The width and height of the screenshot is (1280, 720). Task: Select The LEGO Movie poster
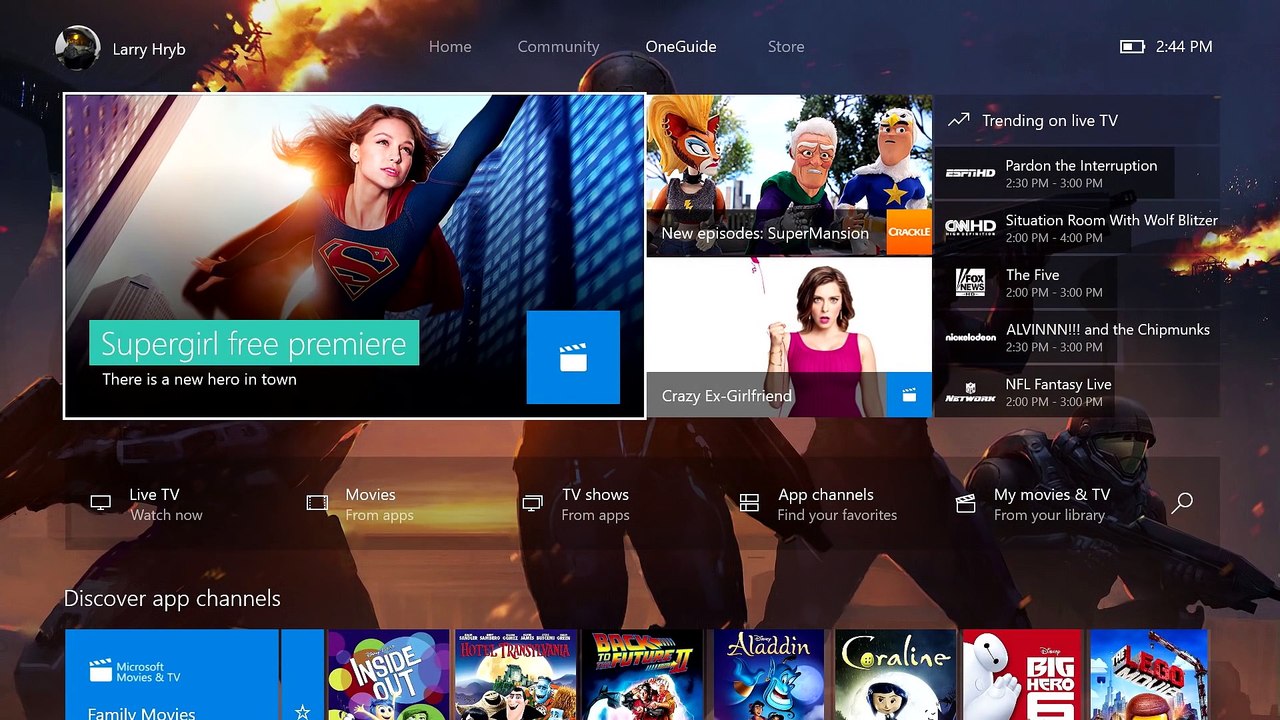pyautogui.click(x=1149, y=675)
